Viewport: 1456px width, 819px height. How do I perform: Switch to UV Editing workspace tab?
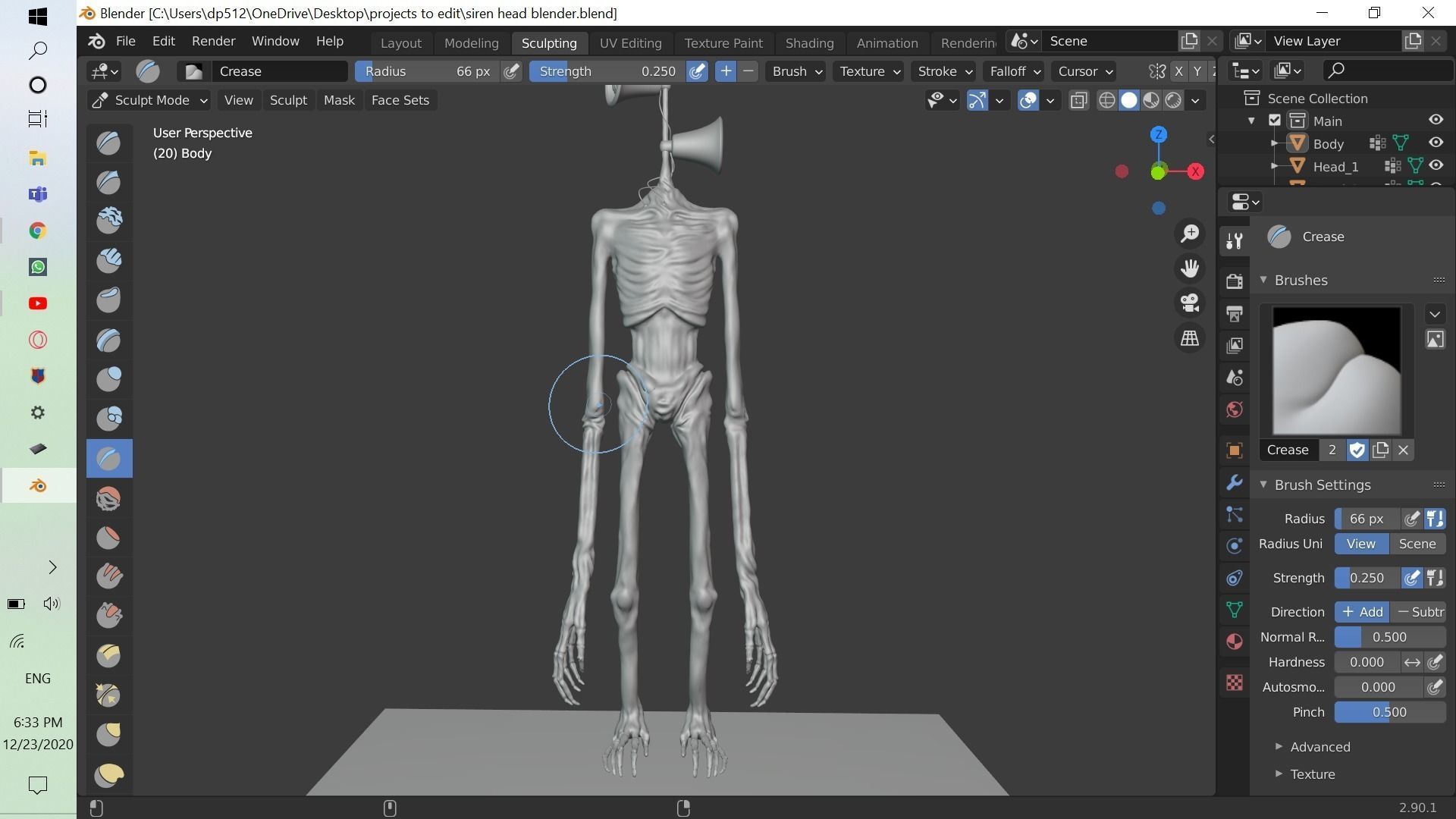pos(630,43)
